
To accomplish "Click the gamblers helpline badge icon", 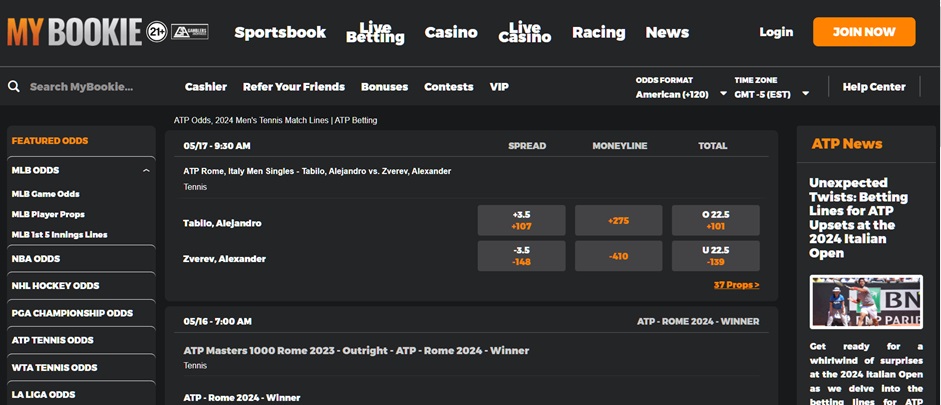I will pos(190,32).
